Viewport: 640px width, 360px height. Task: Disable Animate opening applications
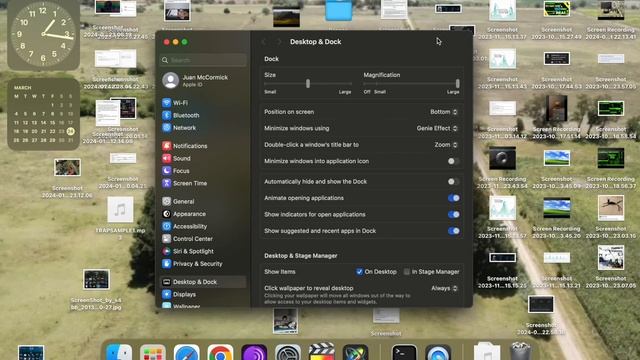point(453,198)
